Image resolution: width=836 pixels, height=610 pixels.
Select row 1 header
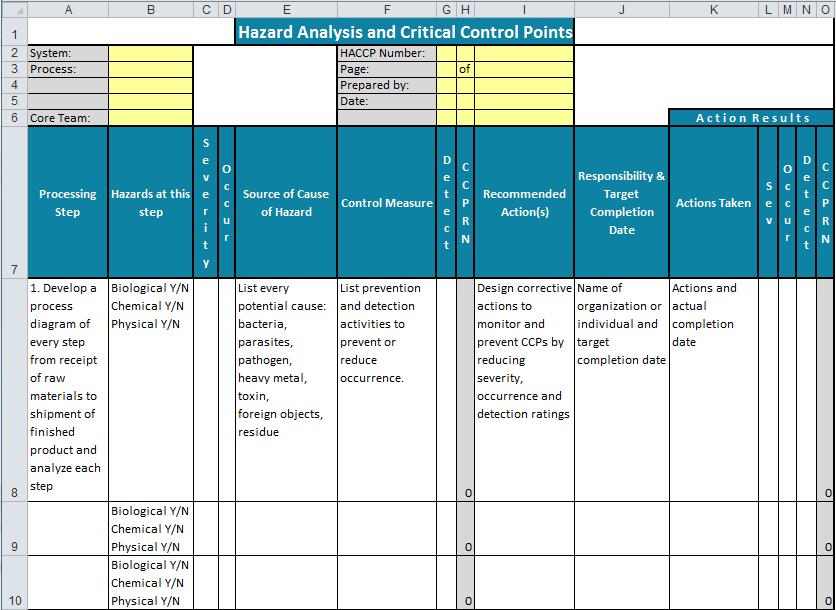[x=14, y=32]
